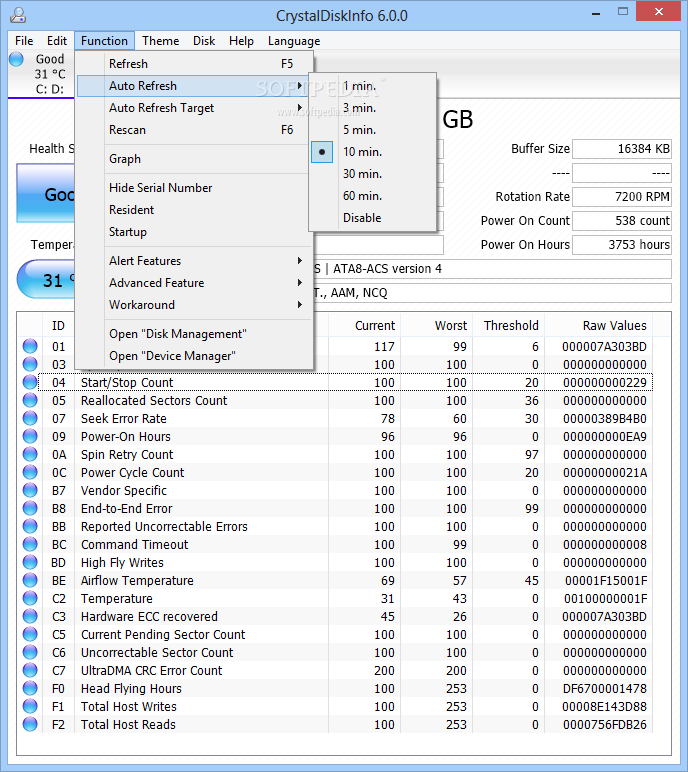688x772 pixels.
Task: Select the 30 min. auto refresh interval
Action: coord(372,174)
